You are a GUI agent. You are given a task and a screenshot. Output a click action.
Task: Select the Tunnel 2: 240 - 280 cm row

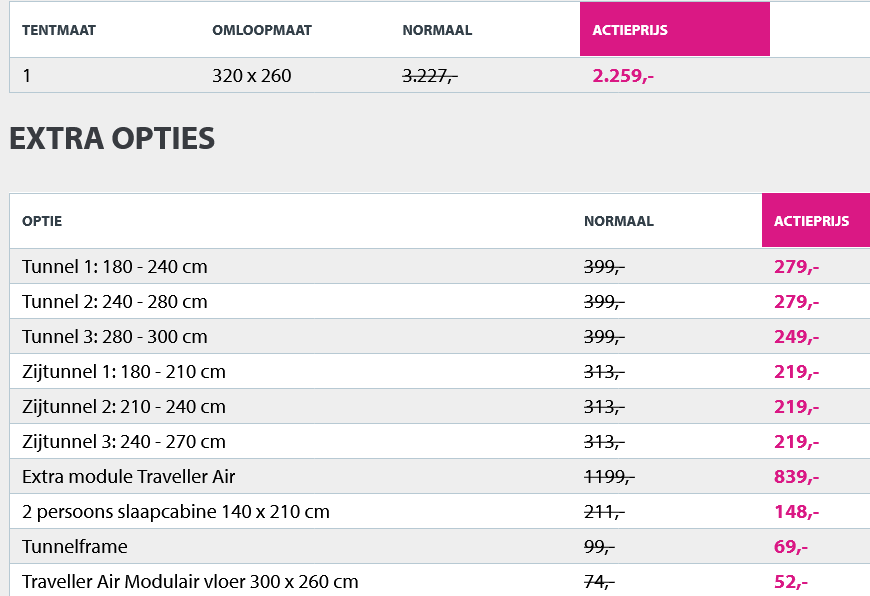coord(115,302)
